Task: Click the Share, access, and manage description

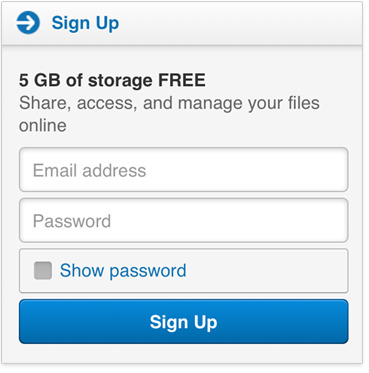Action: [x=169, y=114]
